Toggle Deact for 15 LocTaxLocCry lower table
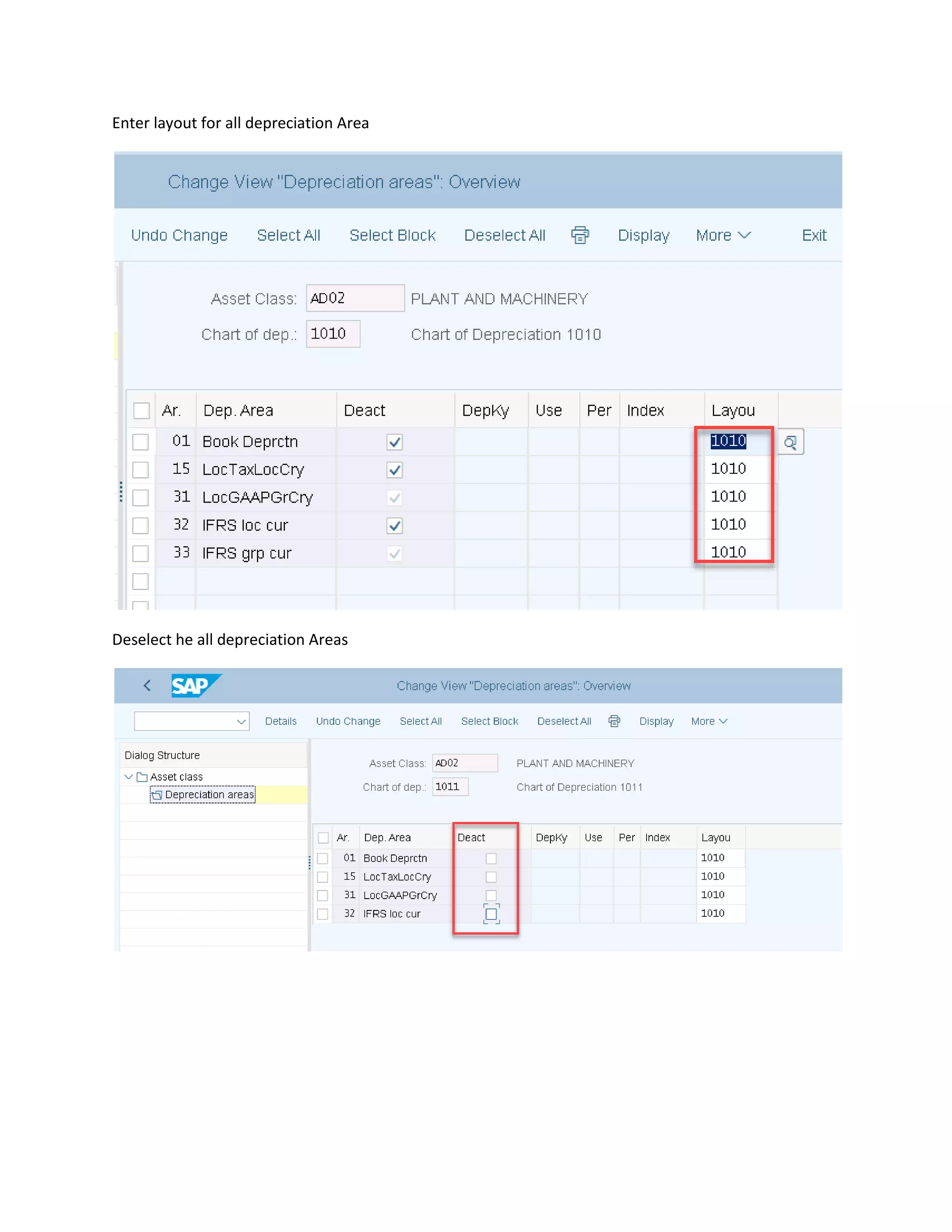The height and width of the screenshot is (1232, 952). click(491, 877)
